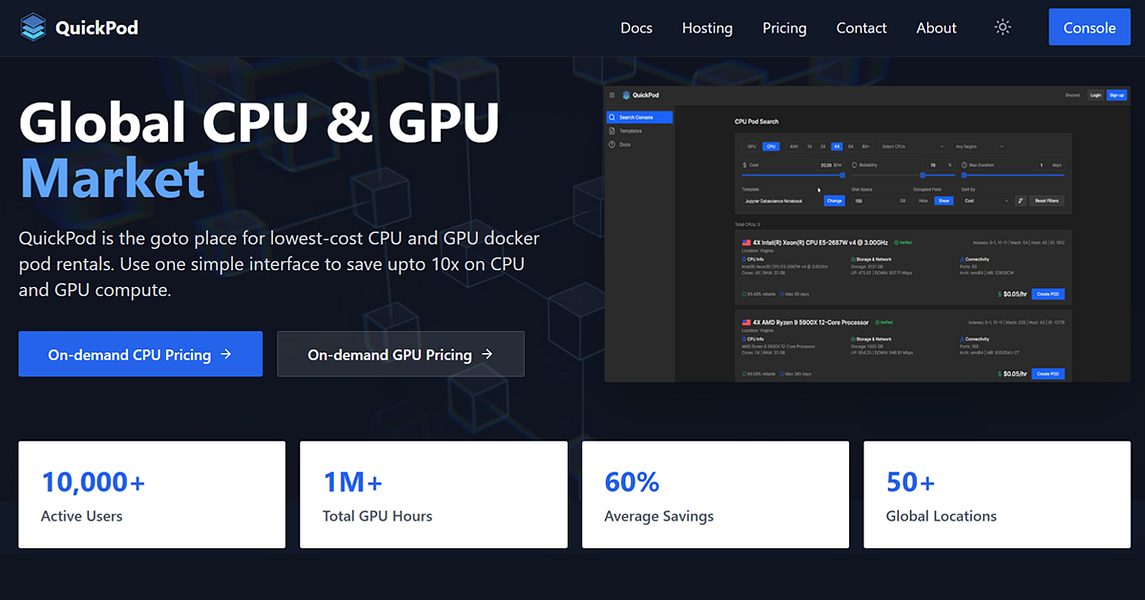The image size is (1145, 600).
Task: Click Reset Filters in the console preview
Action: pos(1047,201)
